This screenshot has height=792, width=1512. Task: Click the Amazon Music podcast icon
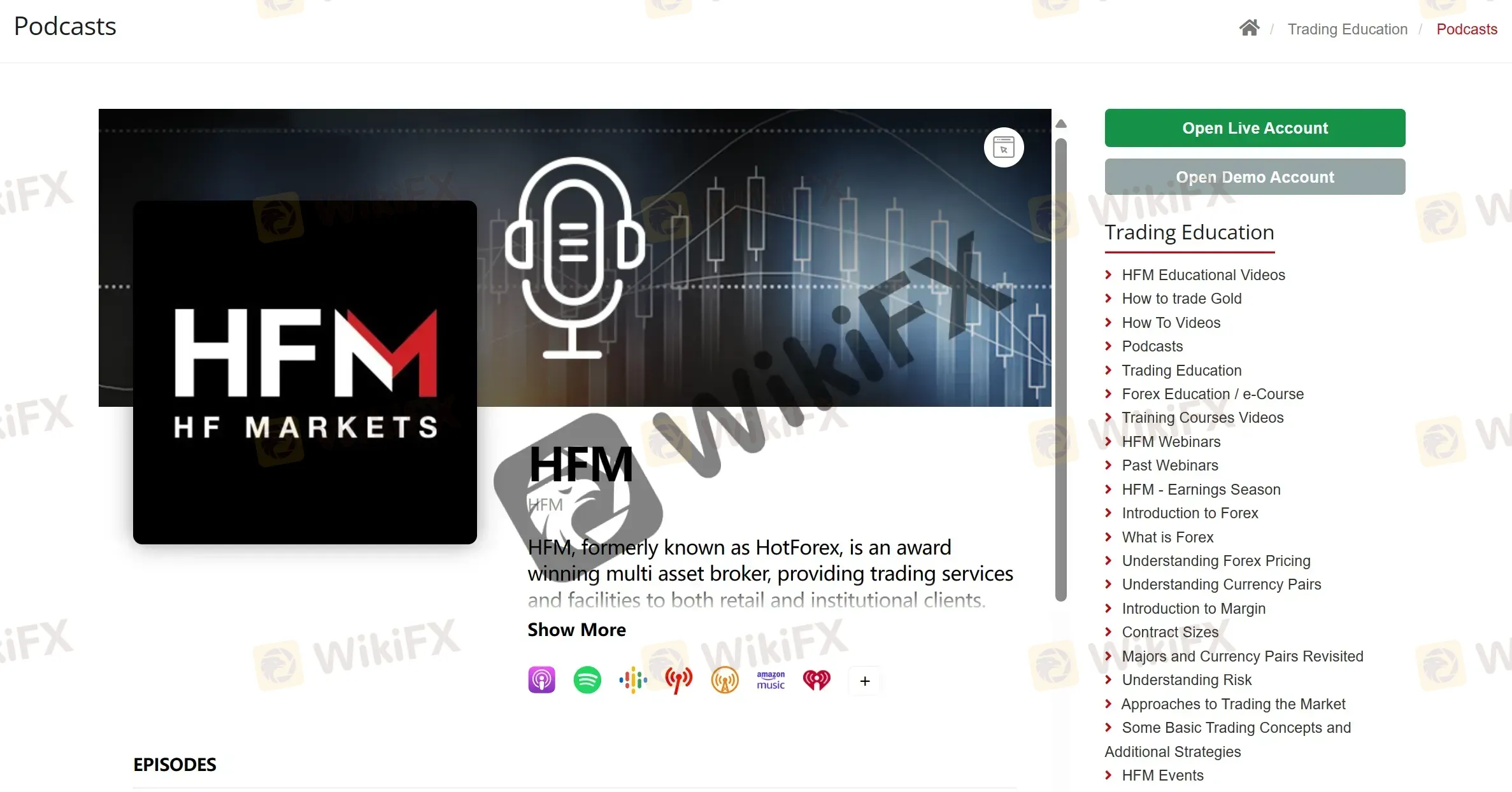pos(770,680)
